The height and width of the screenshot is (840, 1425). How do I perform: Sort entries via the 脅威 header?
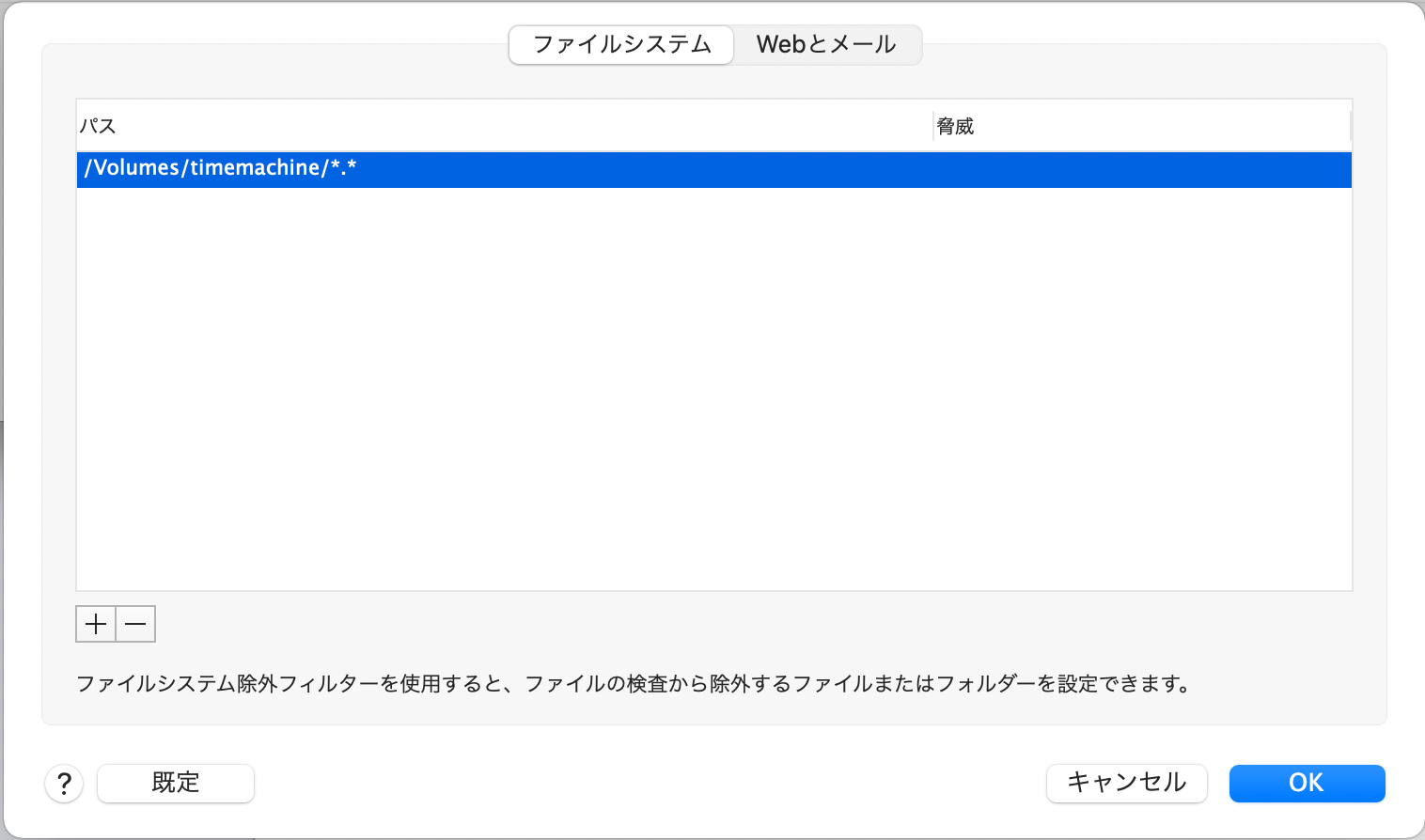coord(956,125)
